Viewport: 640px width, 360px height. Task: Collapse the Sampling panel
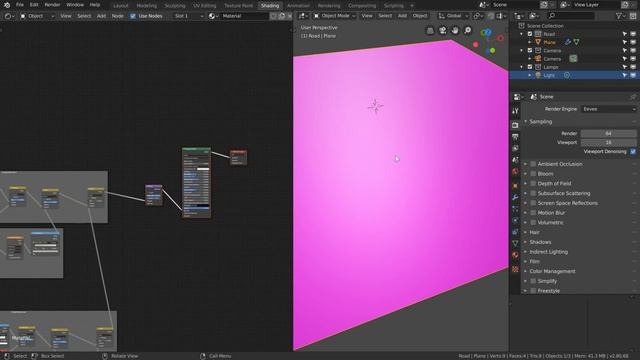point(540,122)
